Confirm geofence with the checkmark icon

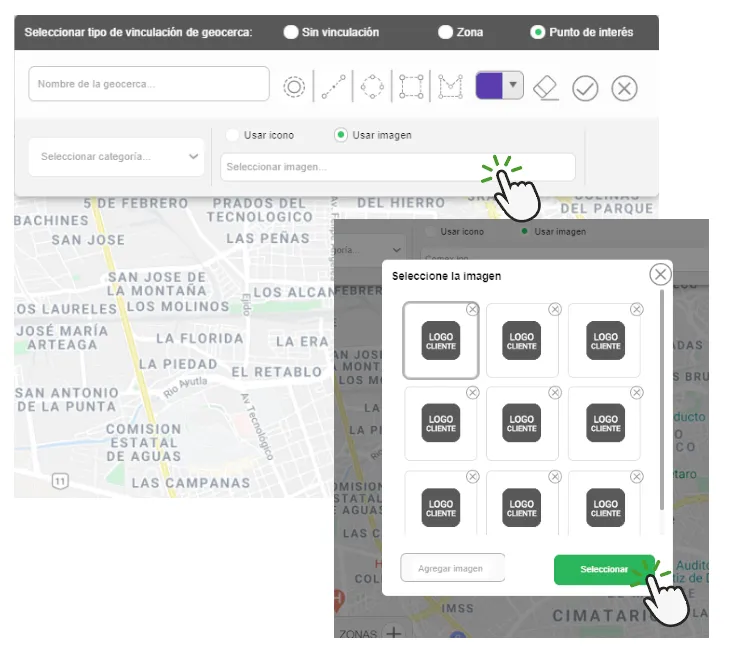(x=585, y=88)
